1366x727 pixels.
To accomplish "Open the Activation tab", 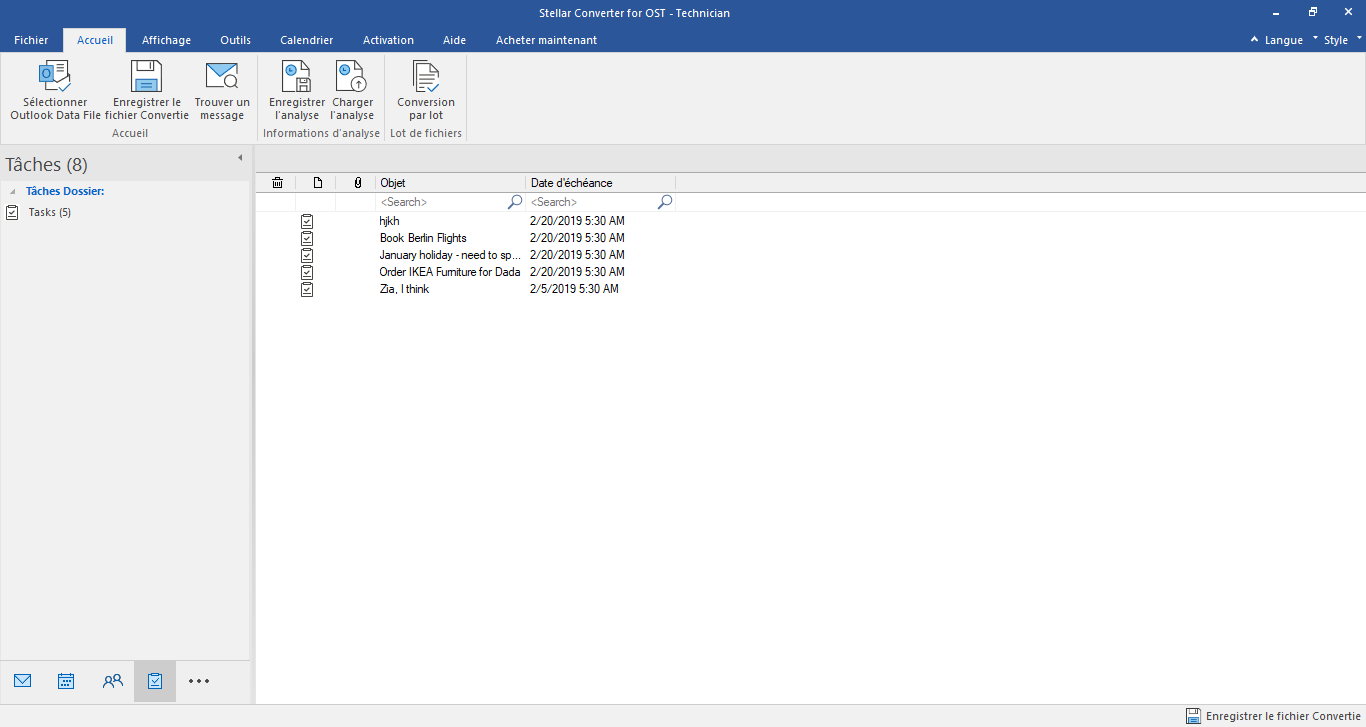I will pyautogui.click(x=388, y=40).
